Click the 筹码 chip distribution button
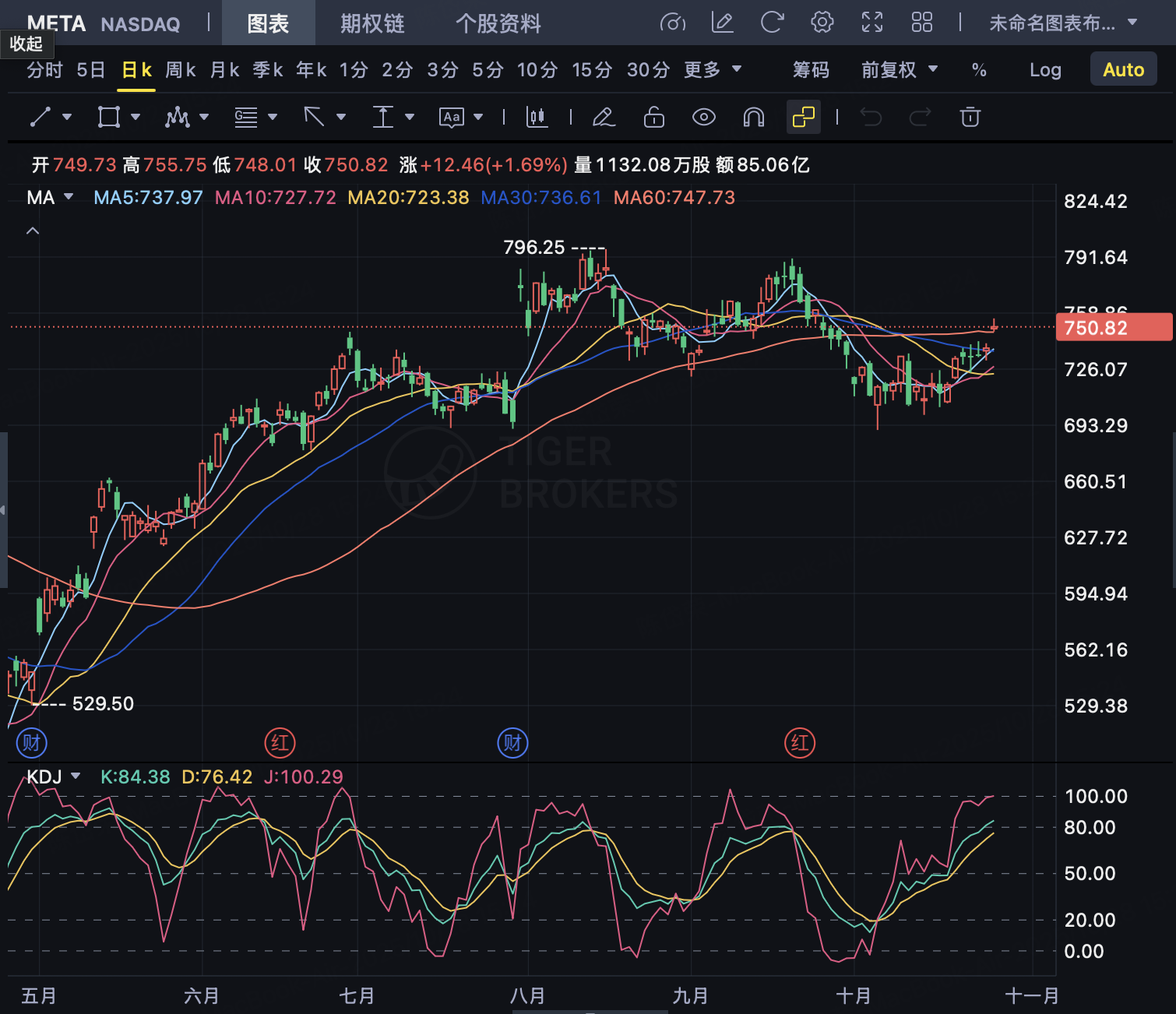1176x1014 pixels. tap(811, 70)
